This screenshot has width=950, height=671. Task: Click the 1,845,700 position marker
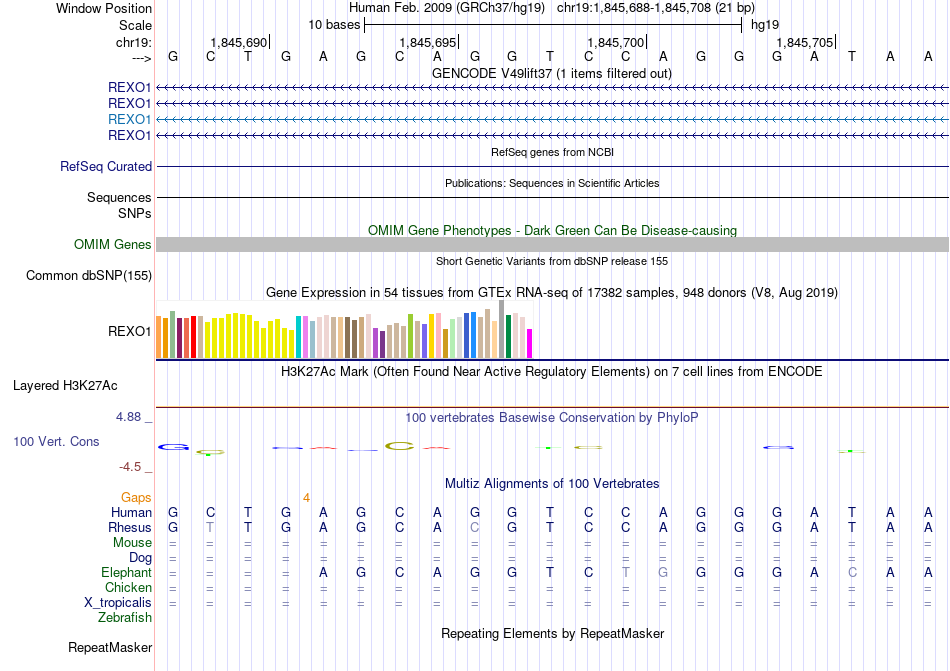click(616, 43)
